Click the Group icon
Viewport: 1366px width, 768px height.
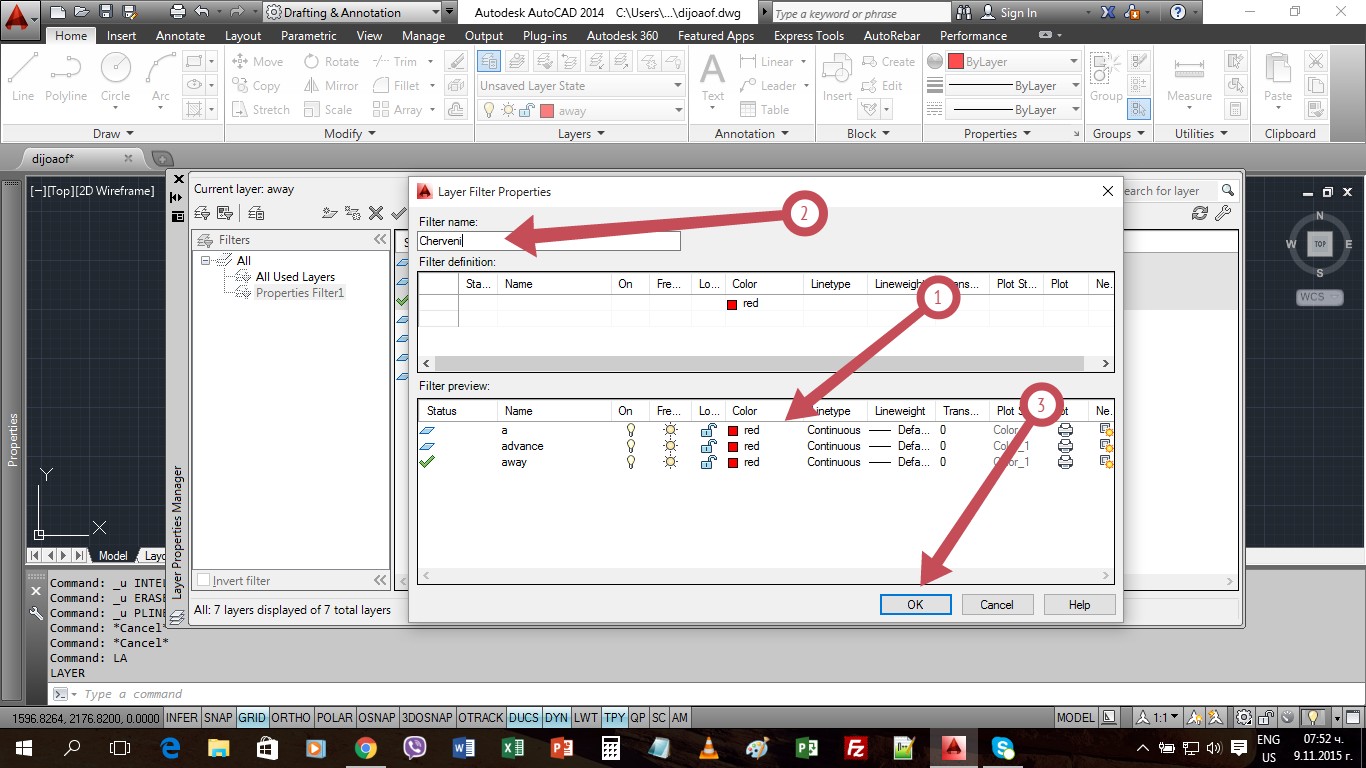click(x=1106, y=78)
